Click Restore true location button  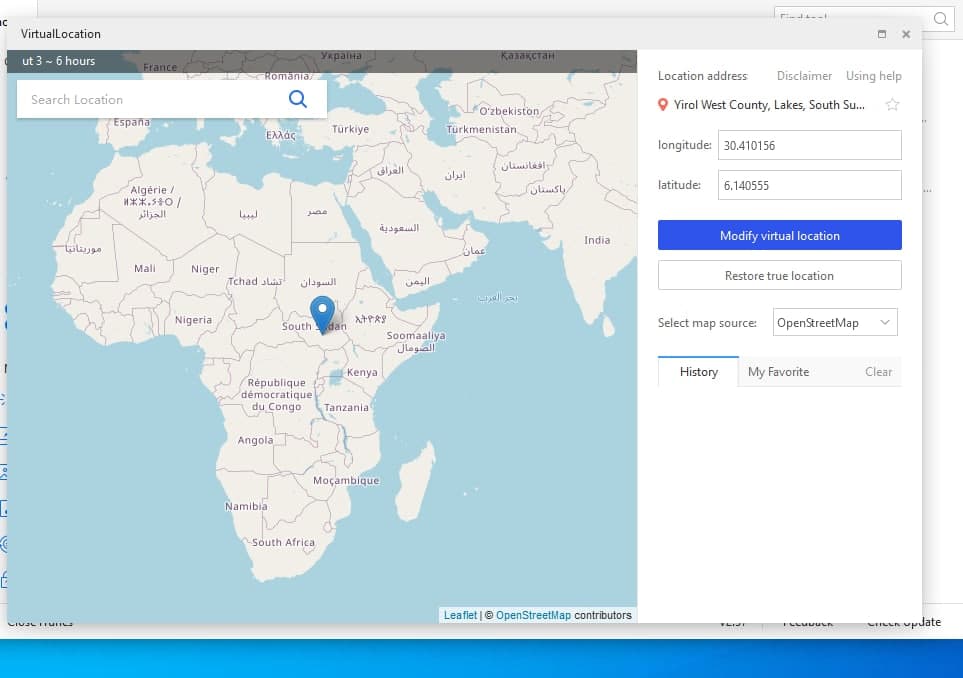click(x=779, y=276)
